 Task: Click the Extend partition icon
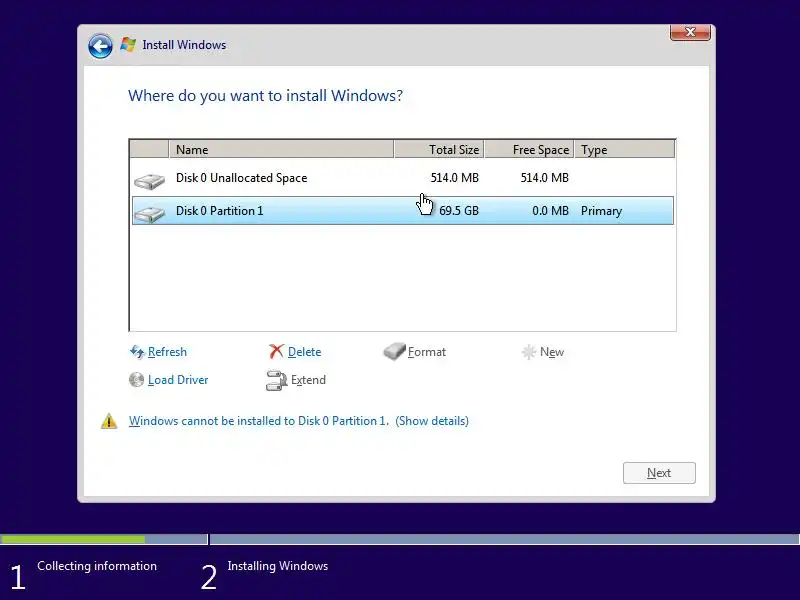pyautogui.click(x=277, y=380)
